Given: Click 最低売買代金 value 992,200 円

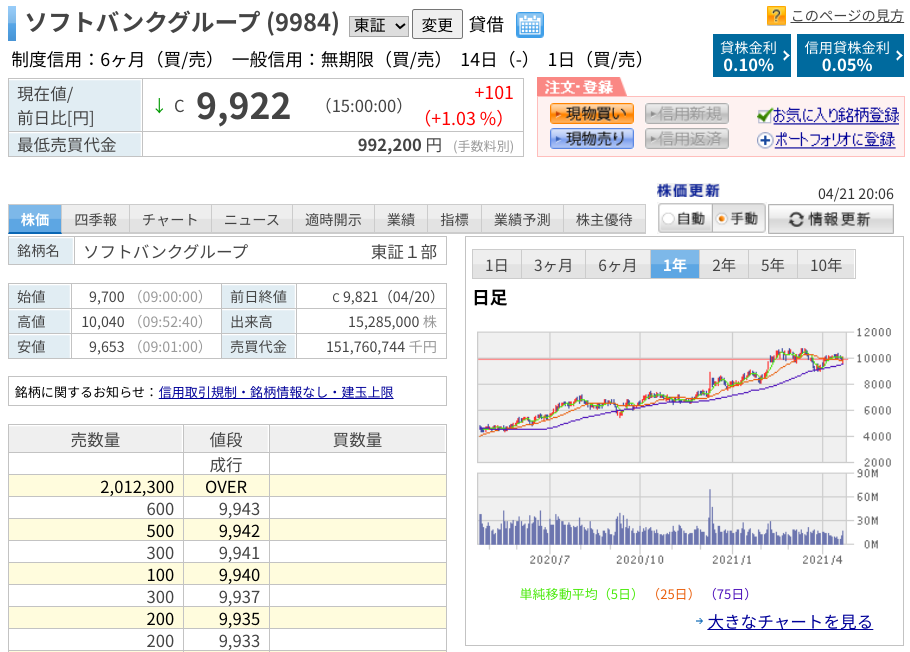Looking at the screenshot, I should [399, 145].
